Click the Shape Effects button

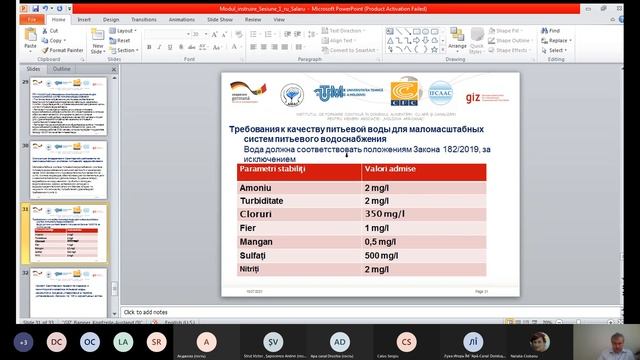(509, 50)
